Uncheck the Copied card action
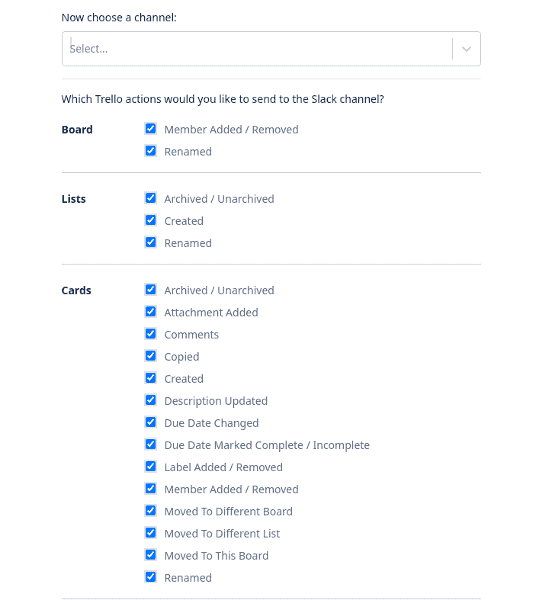Screen dimensions: 536x600 (x=151, y=356)
